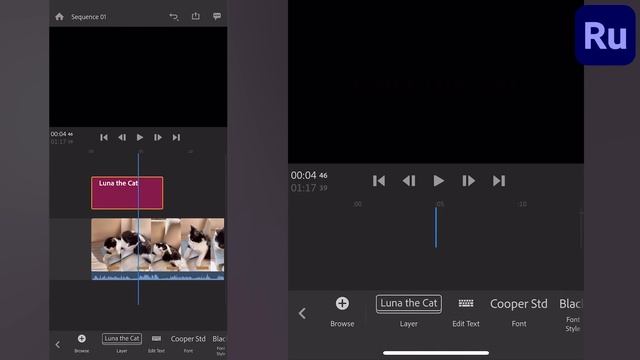640x360 pixels.
Task: Click playhead line in left timeline
Action: coord(138,229)
